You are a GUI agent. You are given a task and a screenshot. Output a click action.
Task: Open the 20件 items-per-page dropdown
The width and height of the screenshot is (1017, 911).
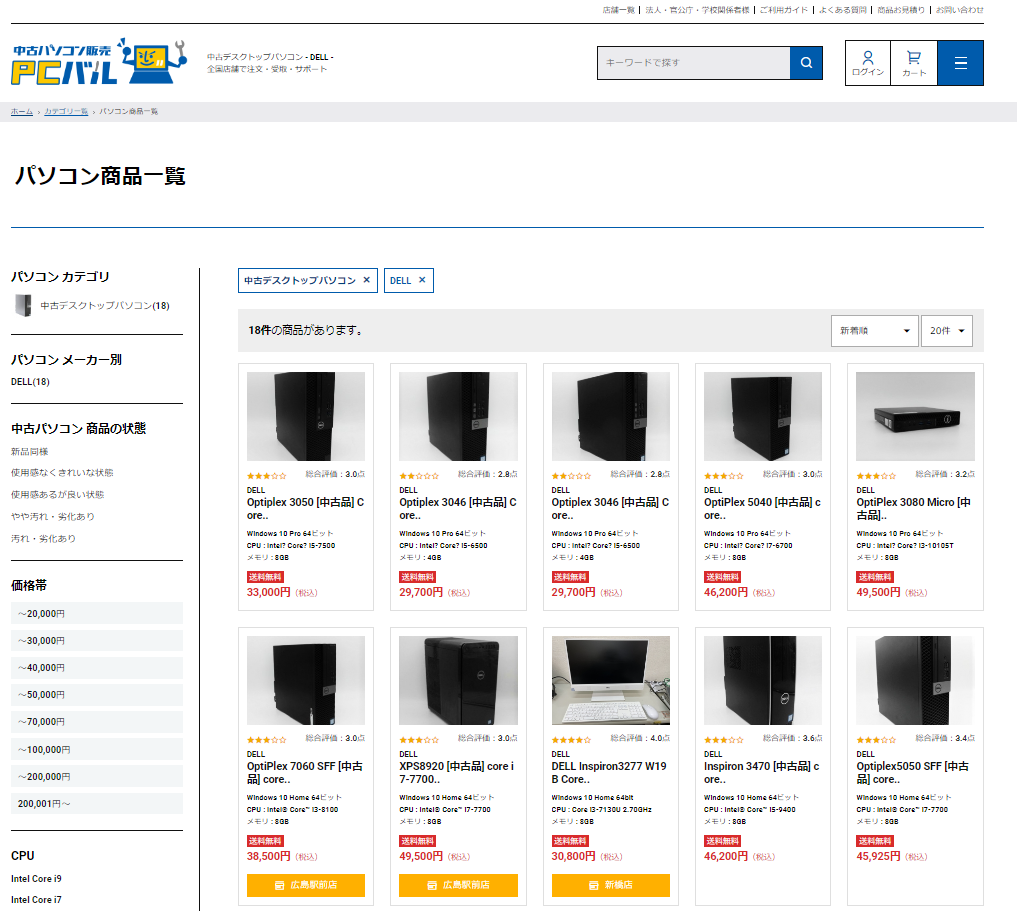pyautogui.click(x=947, y=331)
